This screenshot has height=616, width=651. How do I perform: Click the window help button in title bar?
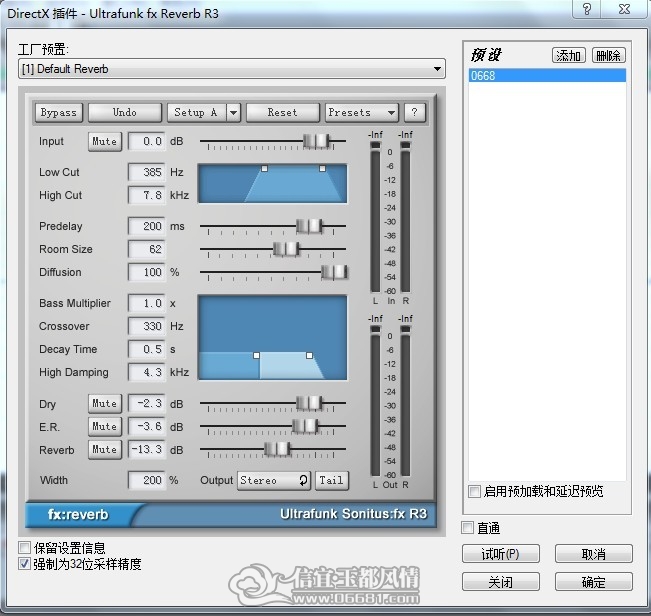[x=586, y=9]
